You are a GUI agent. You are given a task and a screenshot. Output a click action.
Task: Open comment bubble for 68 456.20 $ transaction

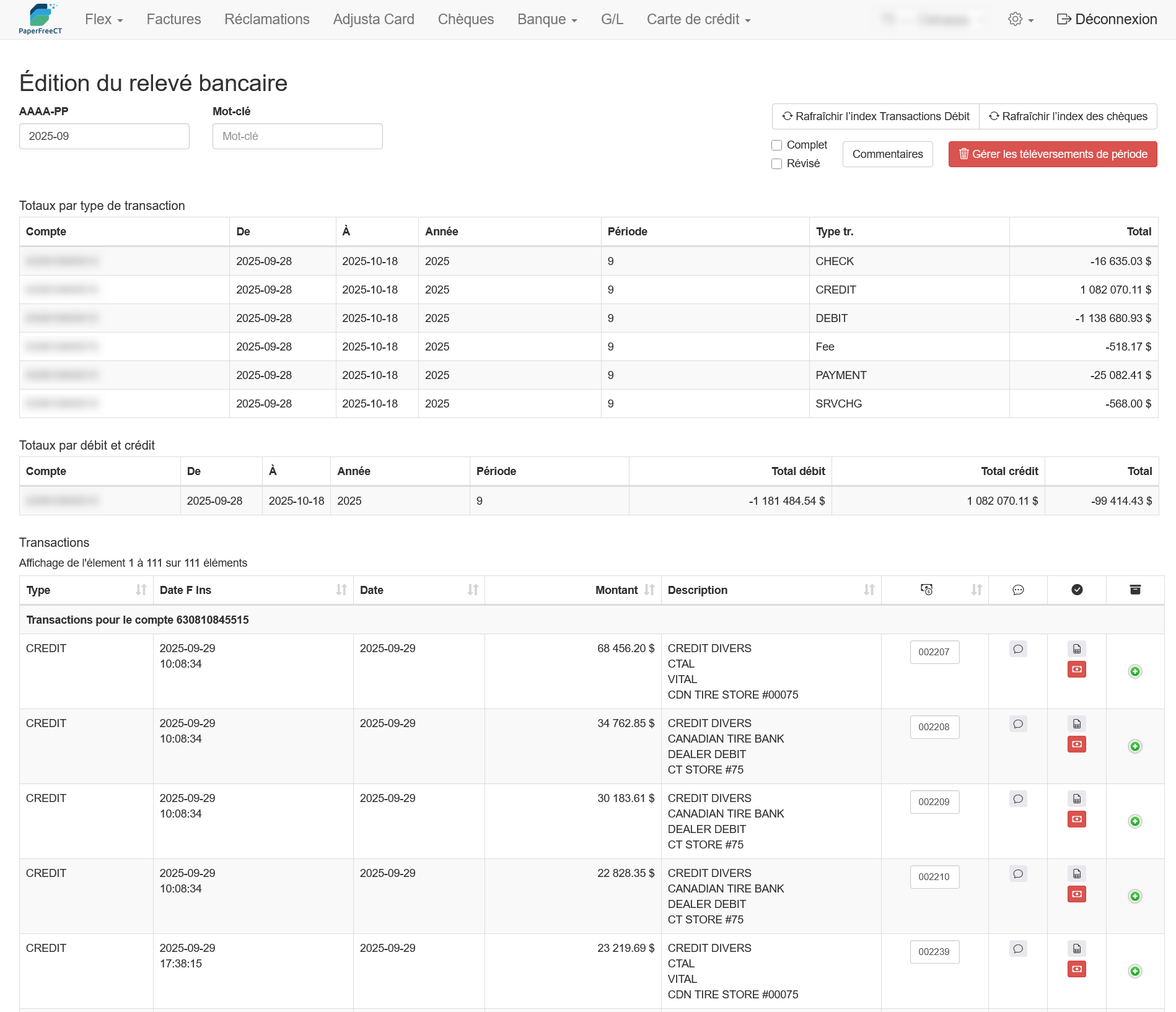1017,649
